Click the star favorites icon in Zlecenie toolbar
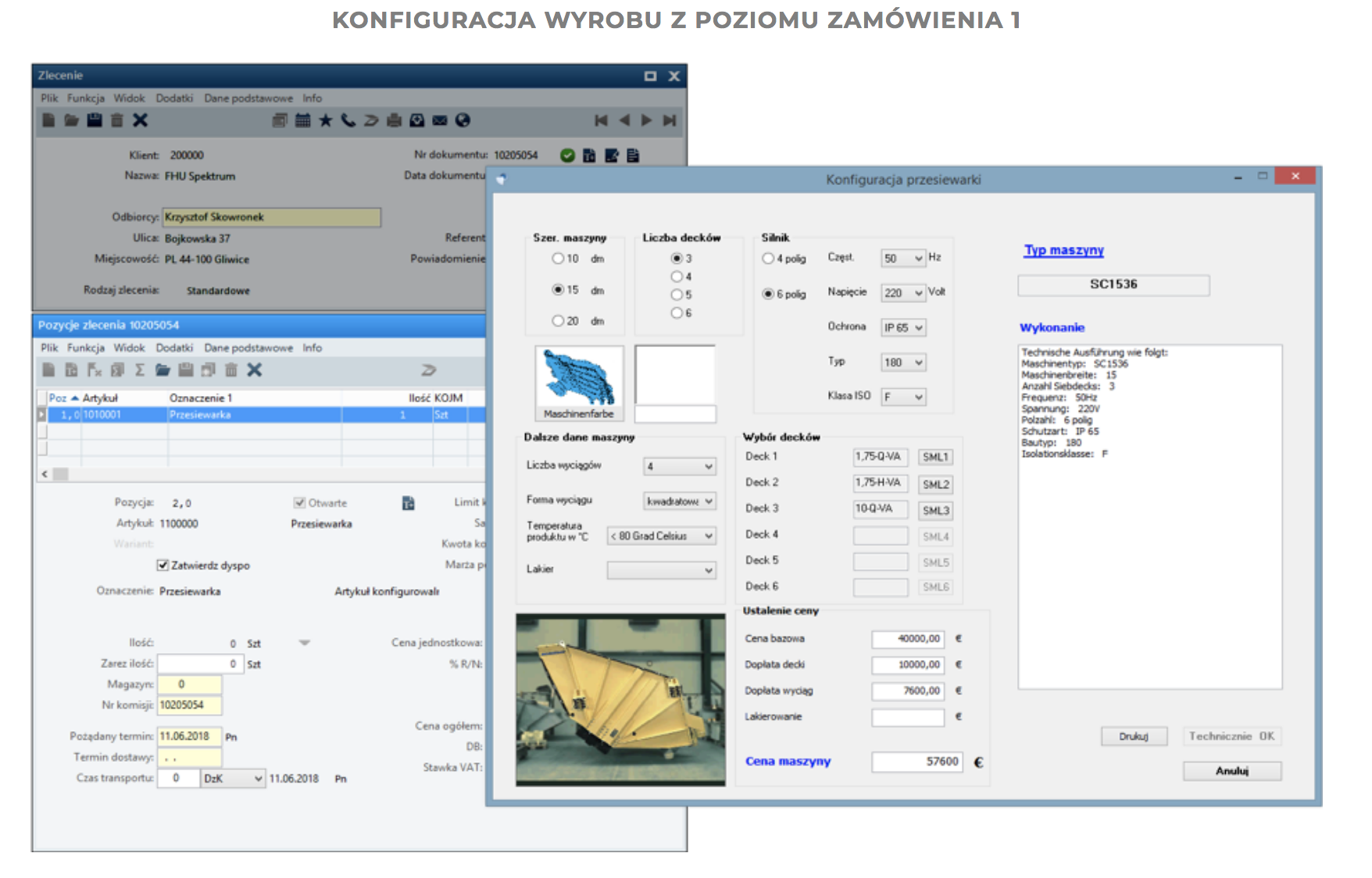The width and height of the screenshot is (1372, 878). pos(326,121)
